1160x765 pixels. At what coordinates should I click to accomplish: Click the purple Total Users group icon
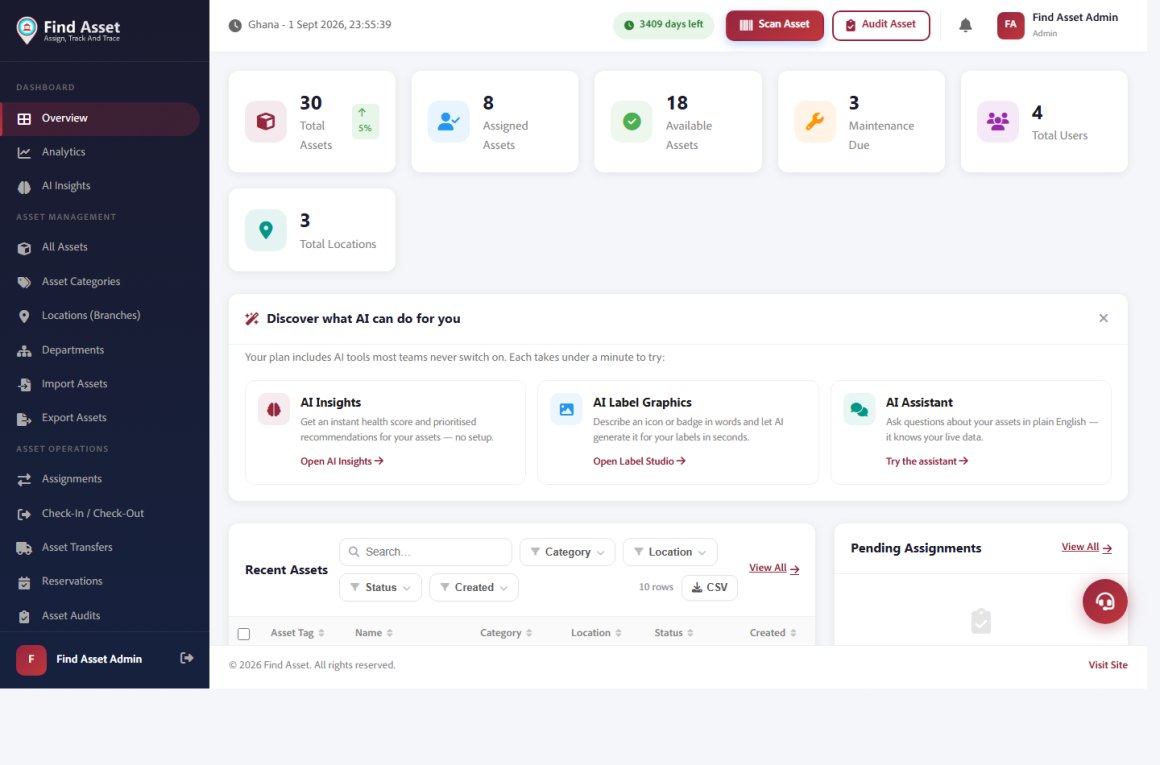997,121
